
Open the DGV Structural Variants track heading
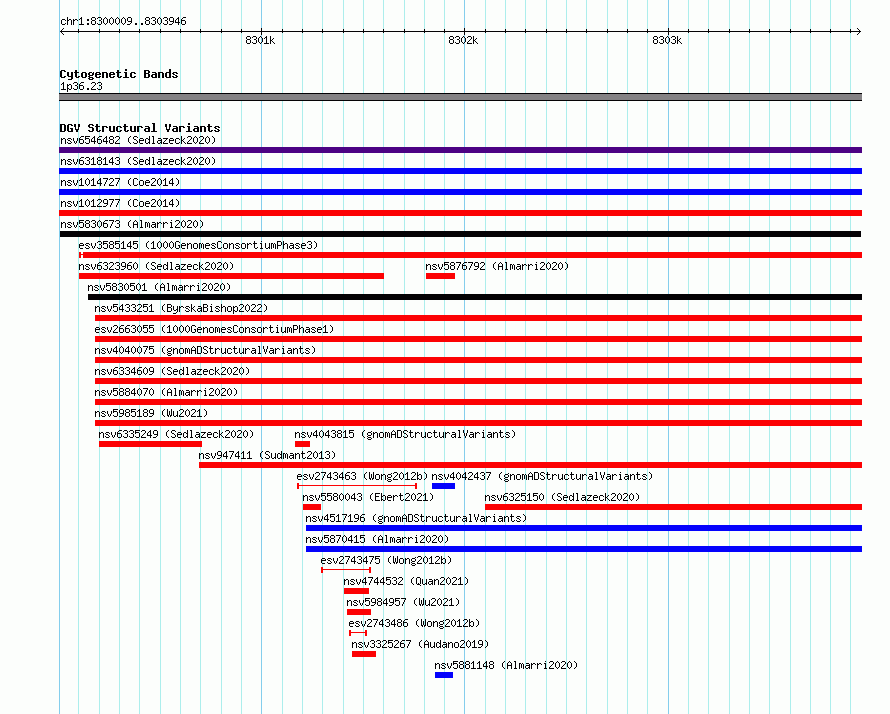(140, 128)
